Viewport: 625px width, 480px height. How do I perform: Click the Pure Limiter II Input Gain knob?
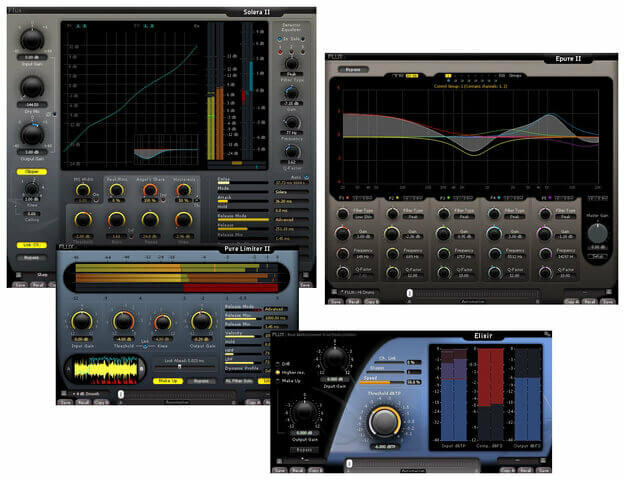82,321
